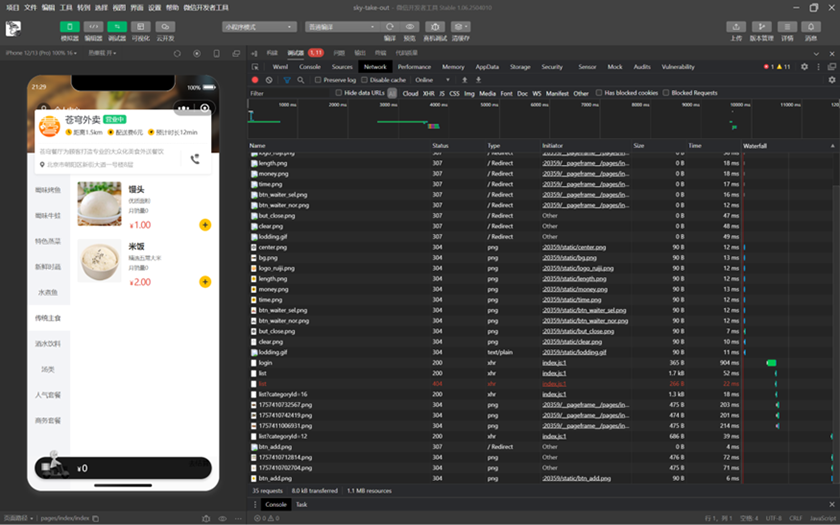The image size is (840, 525).
Task: Toggle the debugger (调试器) toolbar button
Action: (x=117, y=27)
